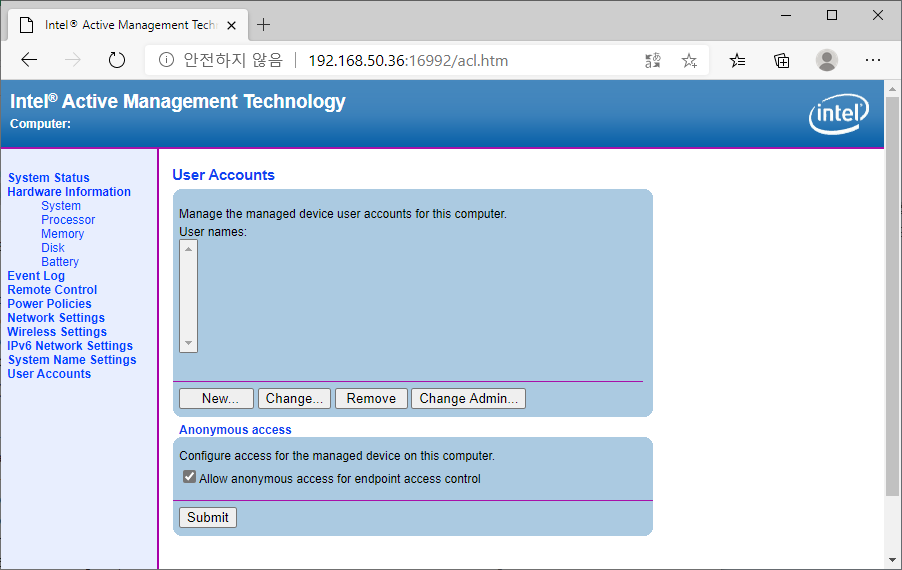Viewport: 902px width, 570px height.
Task: Minimize the browser window
Action: tap(786, 16)
